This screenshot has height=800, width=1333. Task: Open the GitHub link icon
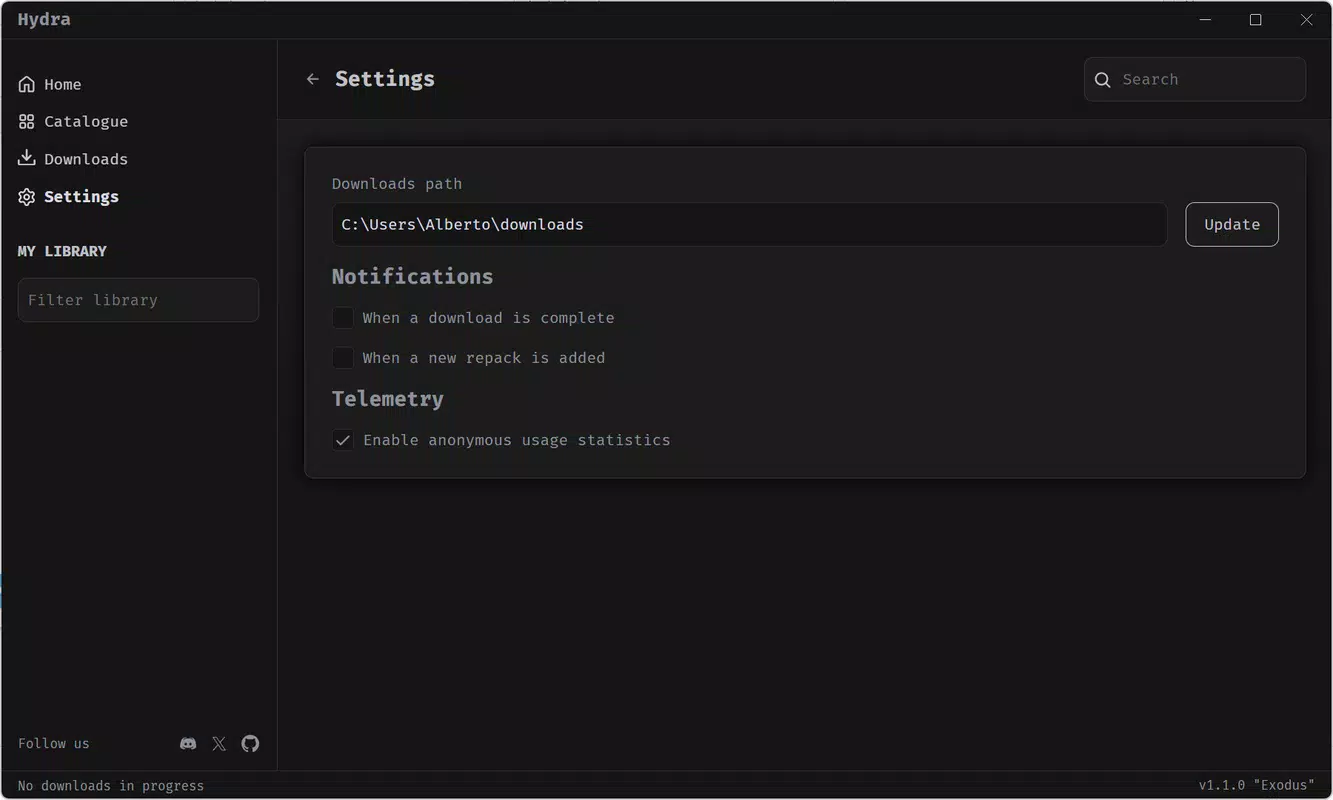click(x=250, y=744)
